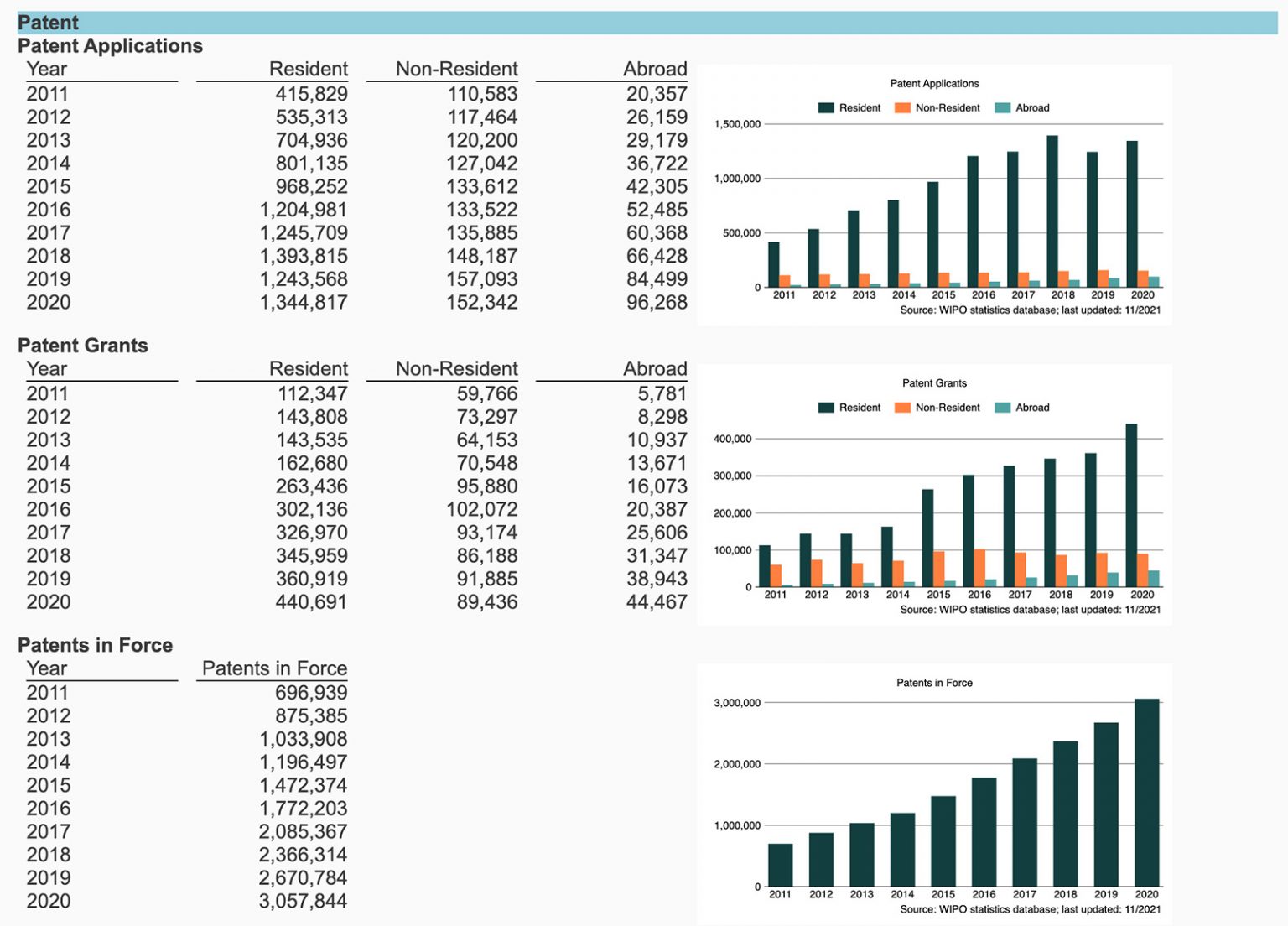Click resident grants value 112,347
This screenshot has width=1288, height=926.
(312, 393)
